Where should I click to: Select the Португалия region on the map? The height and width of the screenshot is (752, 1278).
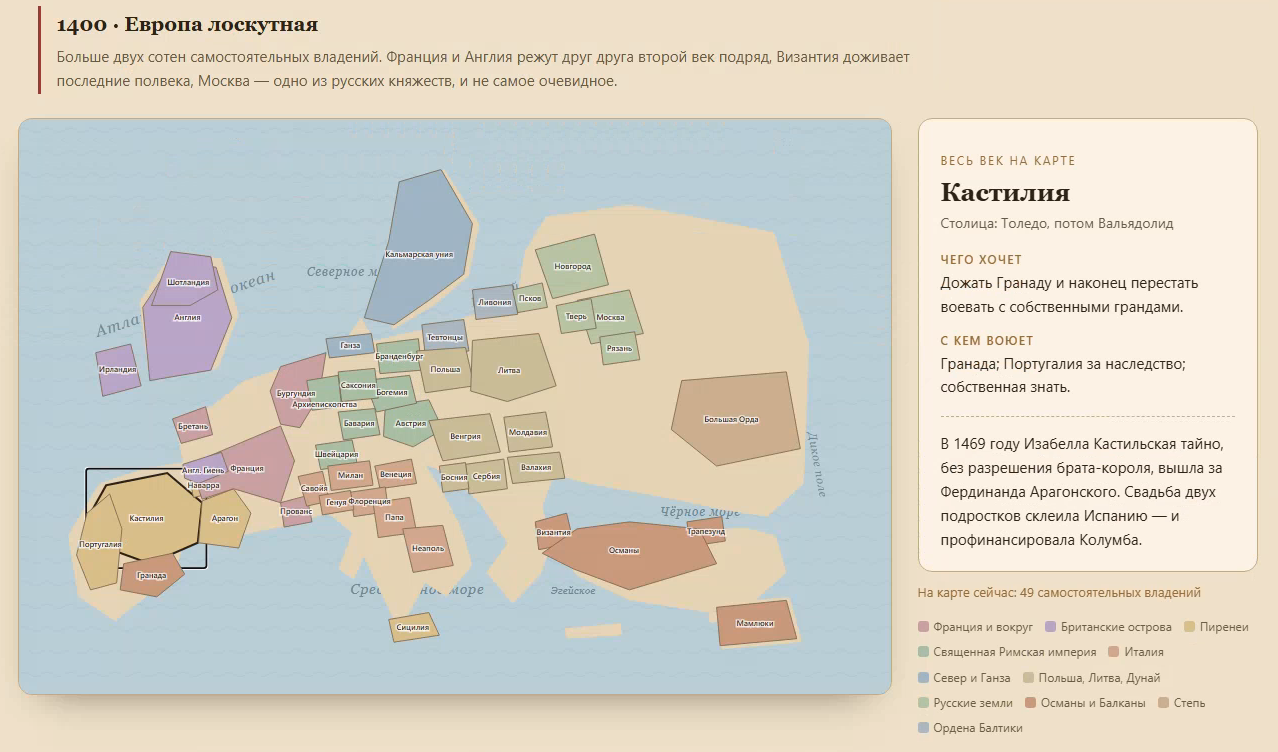point(99,542)
